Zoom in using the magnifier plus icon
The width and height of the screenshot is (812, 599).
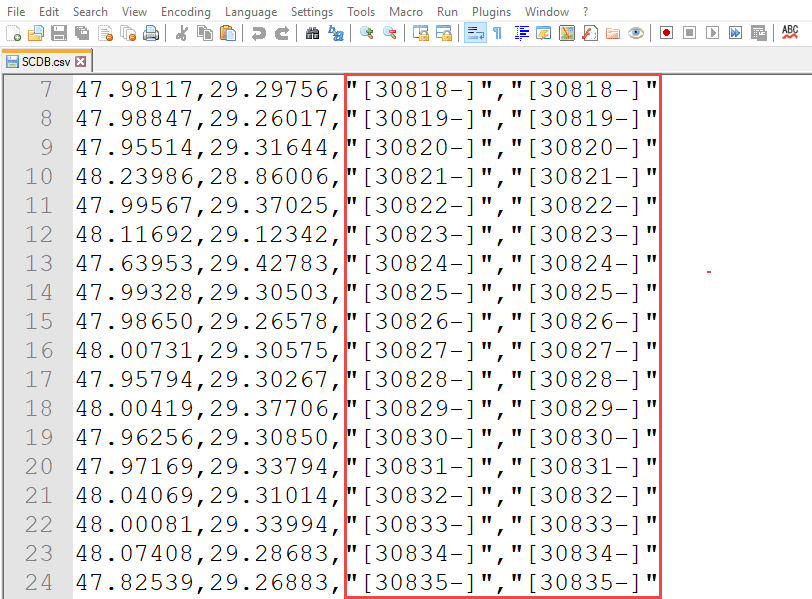pos(367,33)
